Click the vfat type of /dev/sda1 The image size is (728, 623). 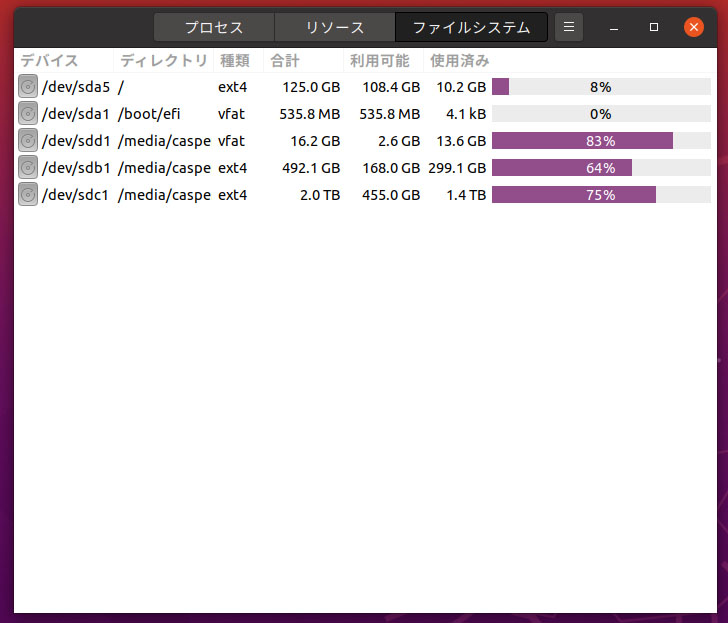[231, 114]
